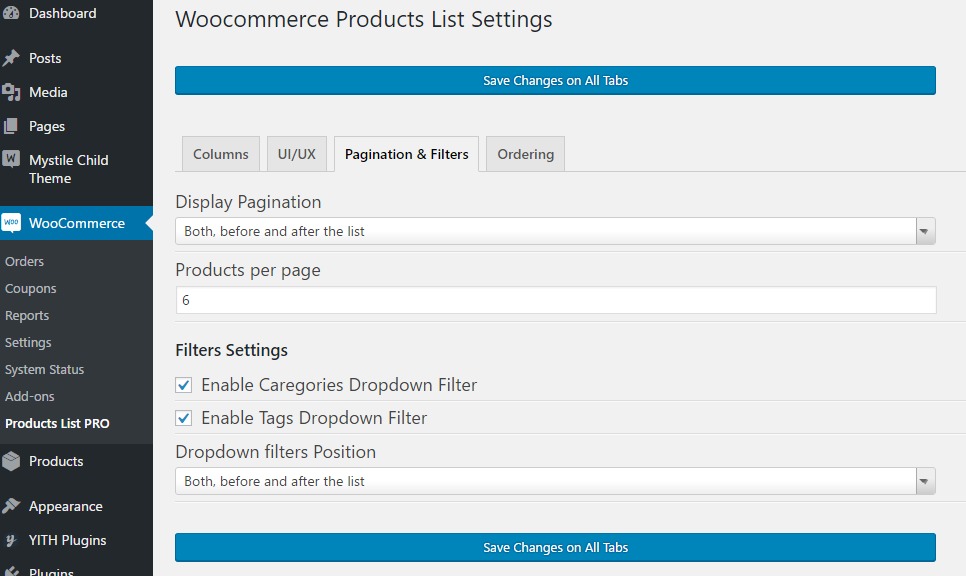This screenshot has width=966, height=576.
Task: Click the Mystile Child Theme icon
Action: click(x=11, y=160)
